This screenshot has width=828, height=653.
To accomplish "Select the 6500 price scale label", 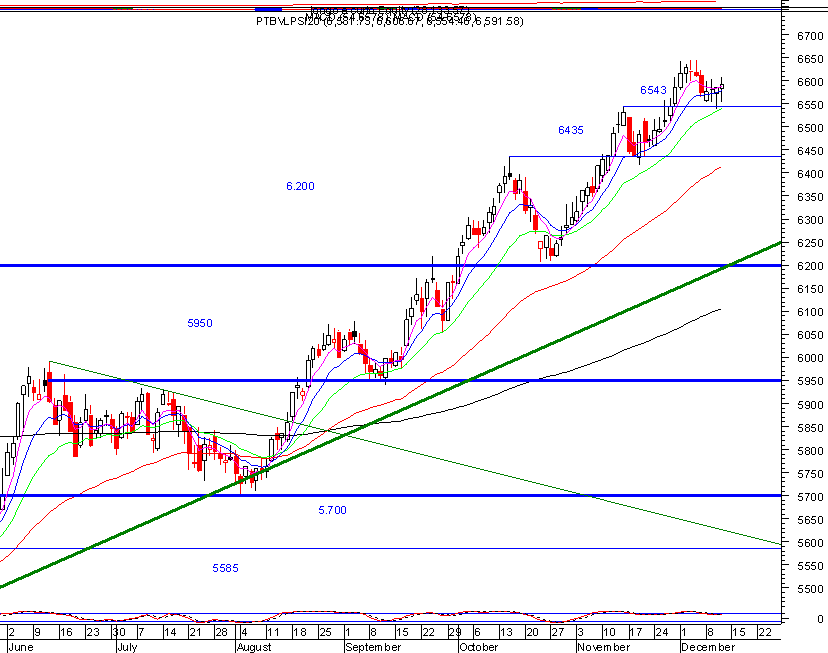I will click(810, 128).
